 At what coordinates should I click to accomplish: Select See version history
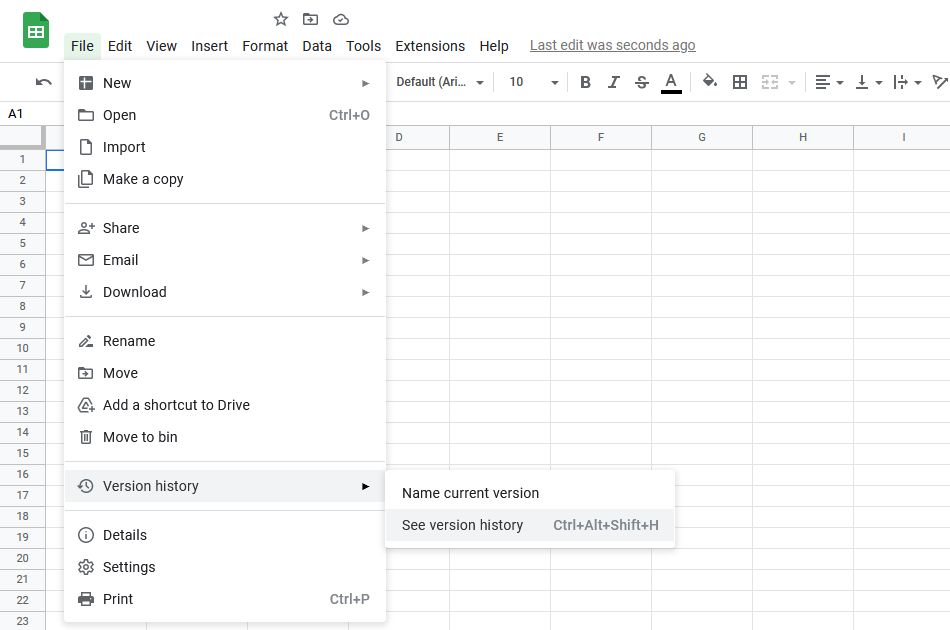coord(462,524)
